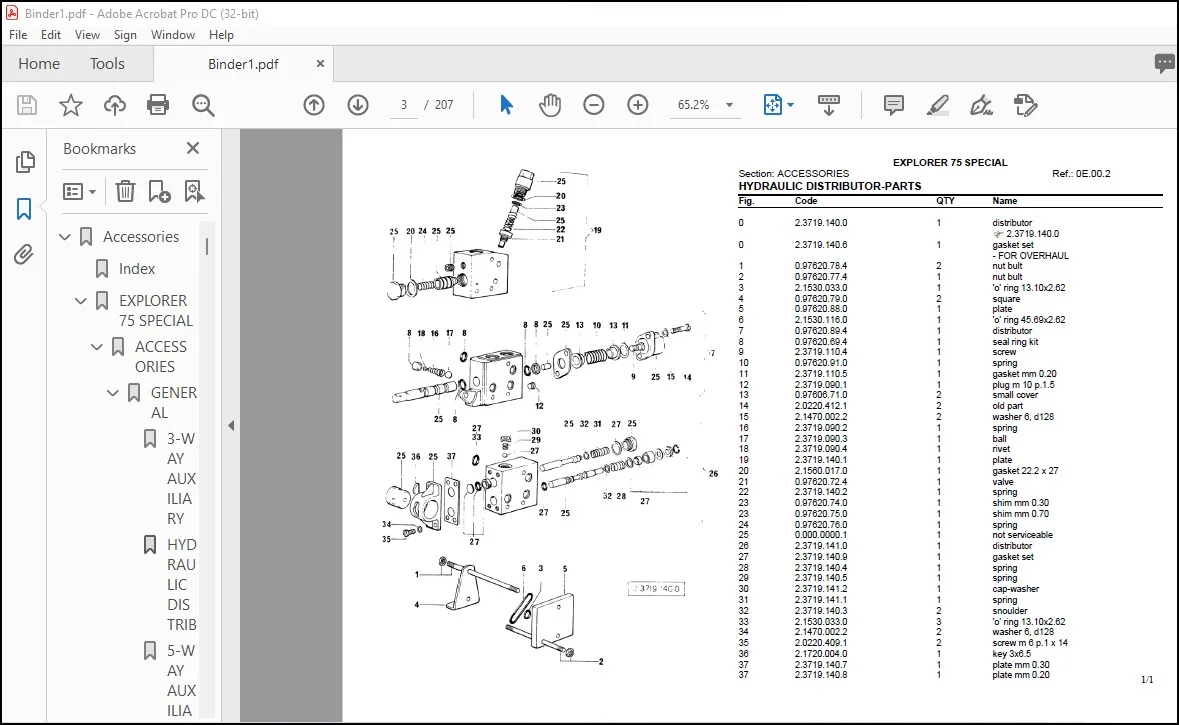The width and height of the screenshot is (1179, 725).
Task: Open the Help menu
Action: point(221,35)
